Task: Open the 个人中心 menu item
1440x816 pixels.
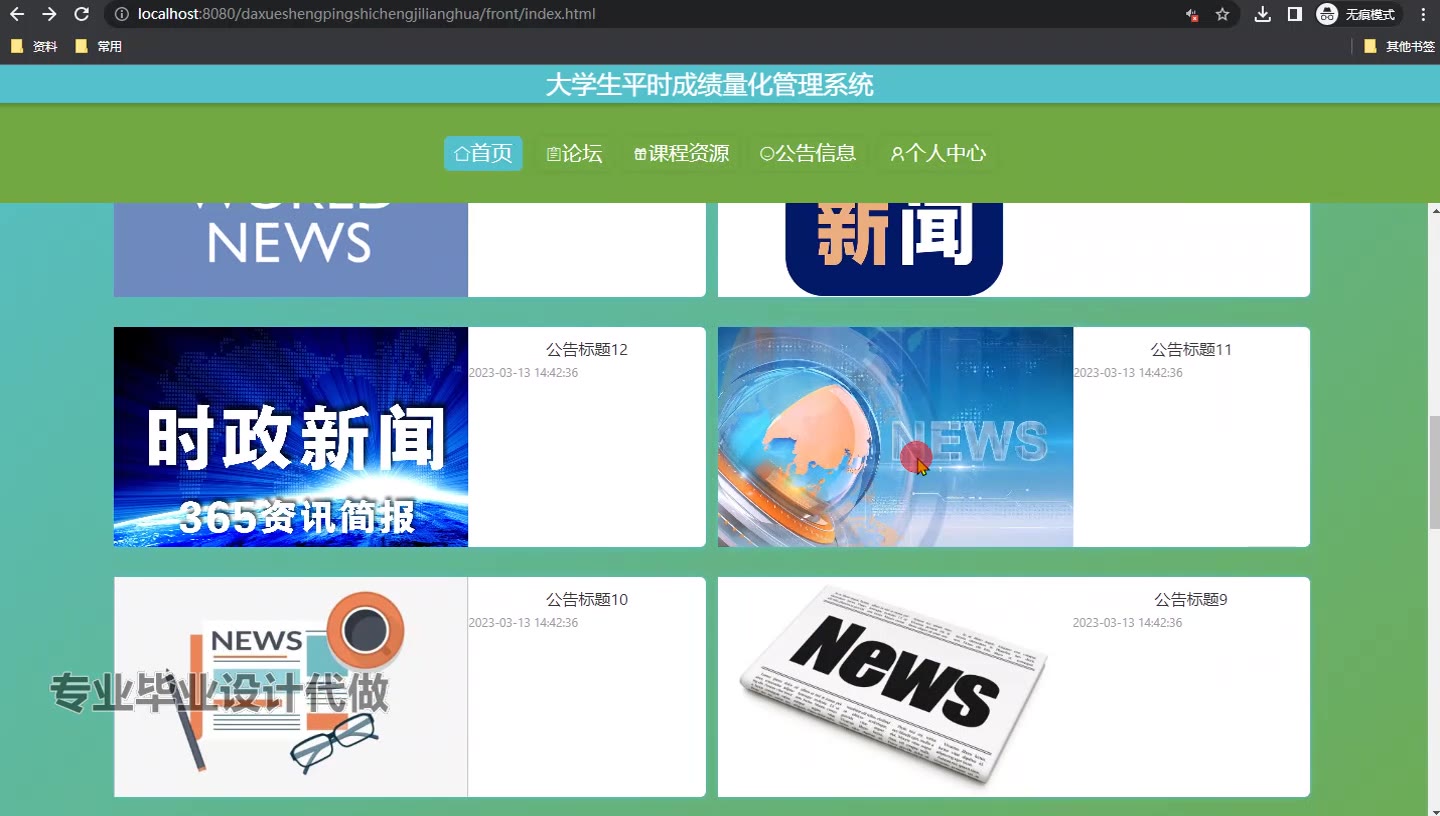Action: coord(938,153)
